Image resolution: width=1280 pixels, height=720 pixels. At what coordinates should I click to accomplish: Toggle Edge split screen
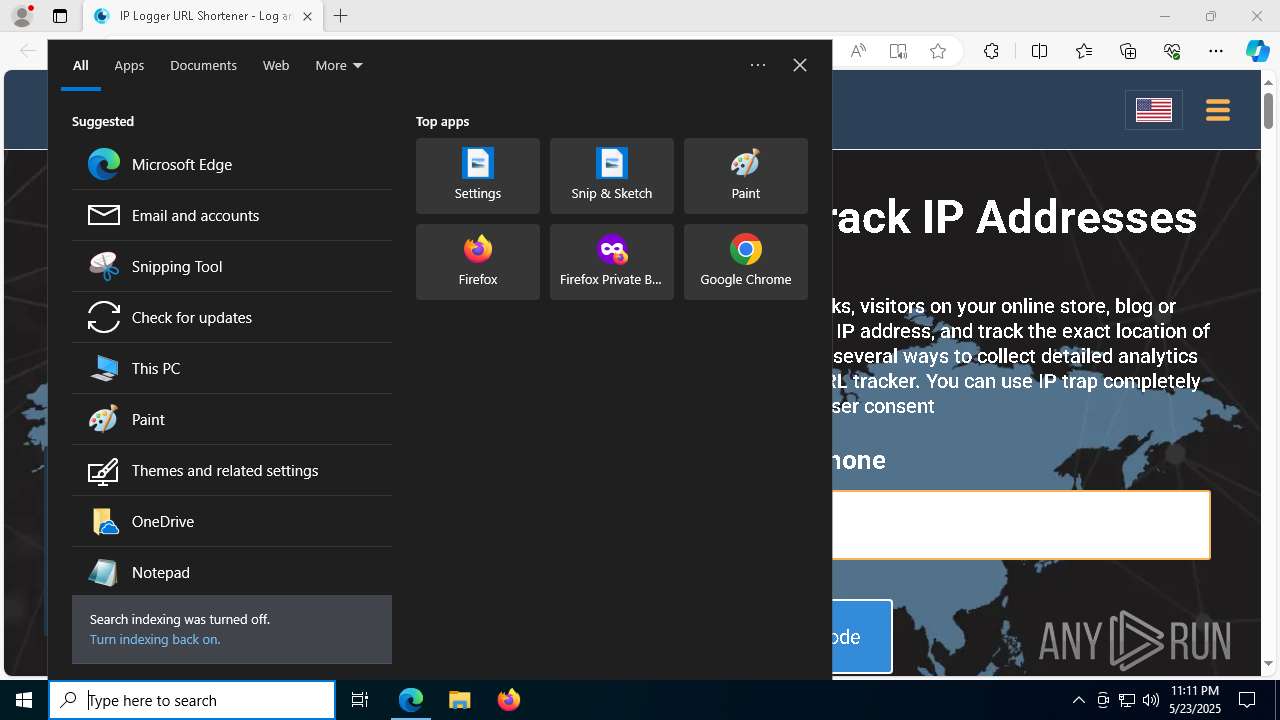coord(1039,52)
